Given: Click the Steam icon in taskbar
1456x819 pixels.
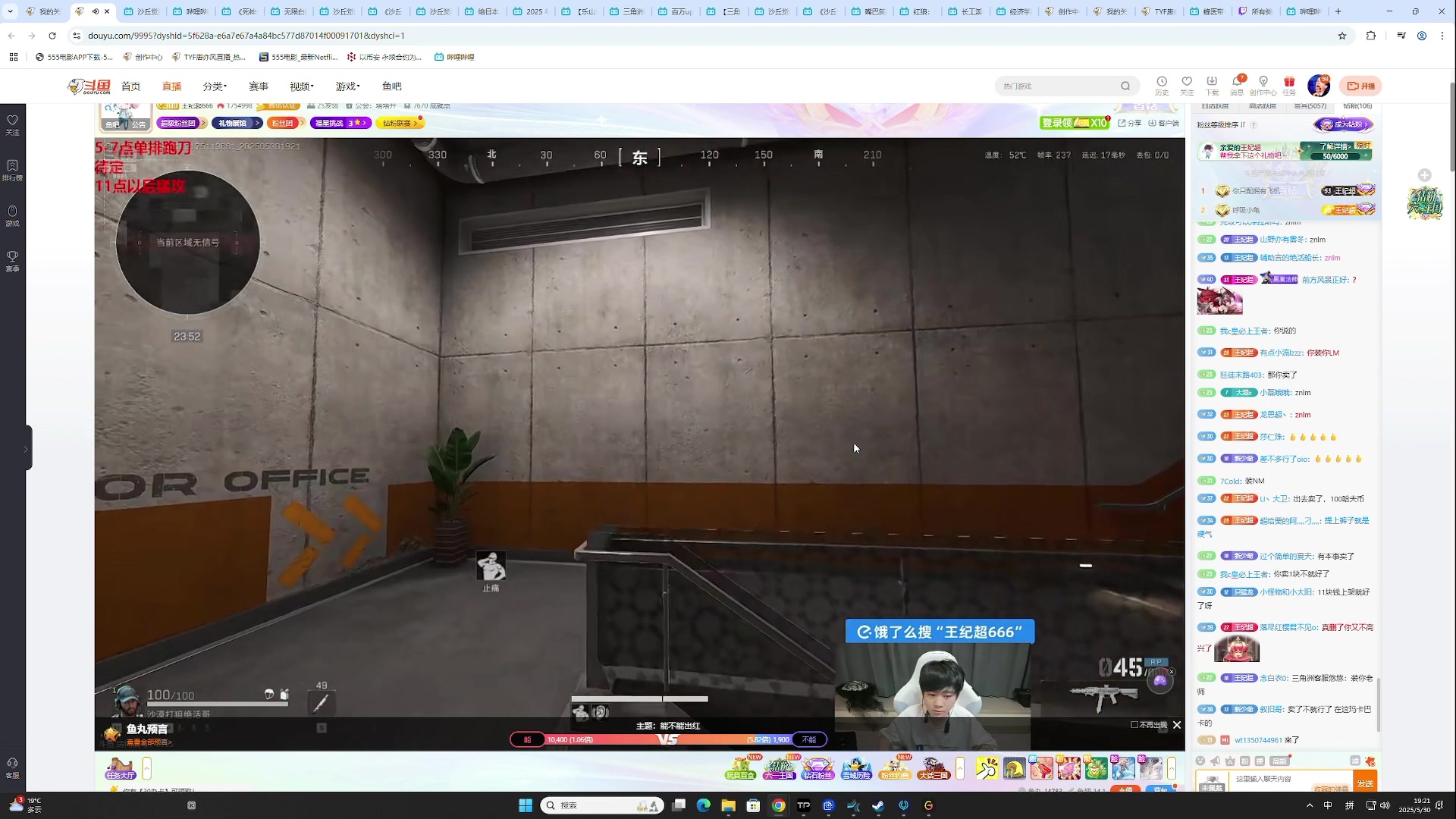Looking at the screenshot, I should [878, 805].
